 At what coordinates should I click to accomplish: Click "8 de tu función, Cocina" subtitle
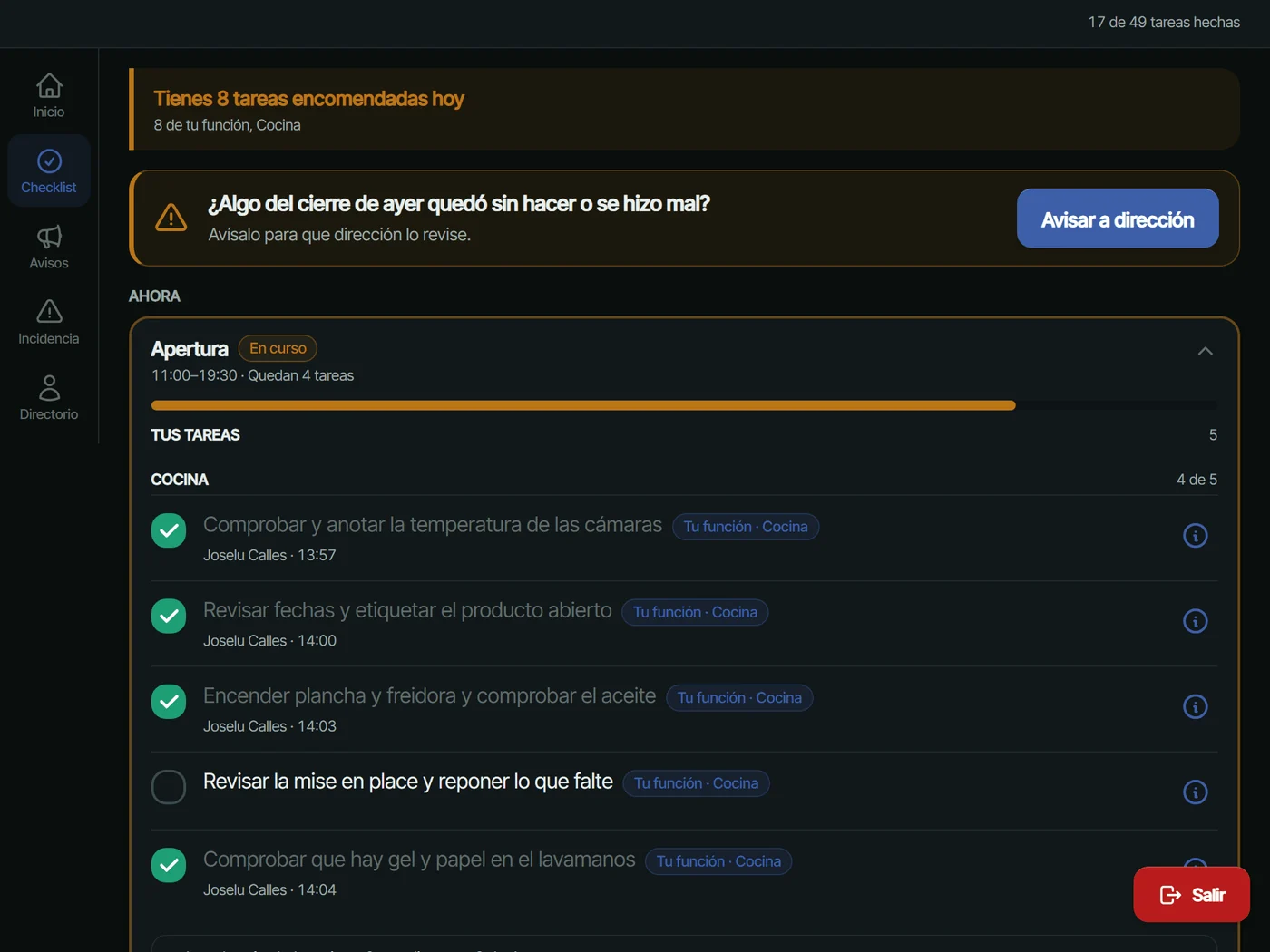[x=227, y=125]
